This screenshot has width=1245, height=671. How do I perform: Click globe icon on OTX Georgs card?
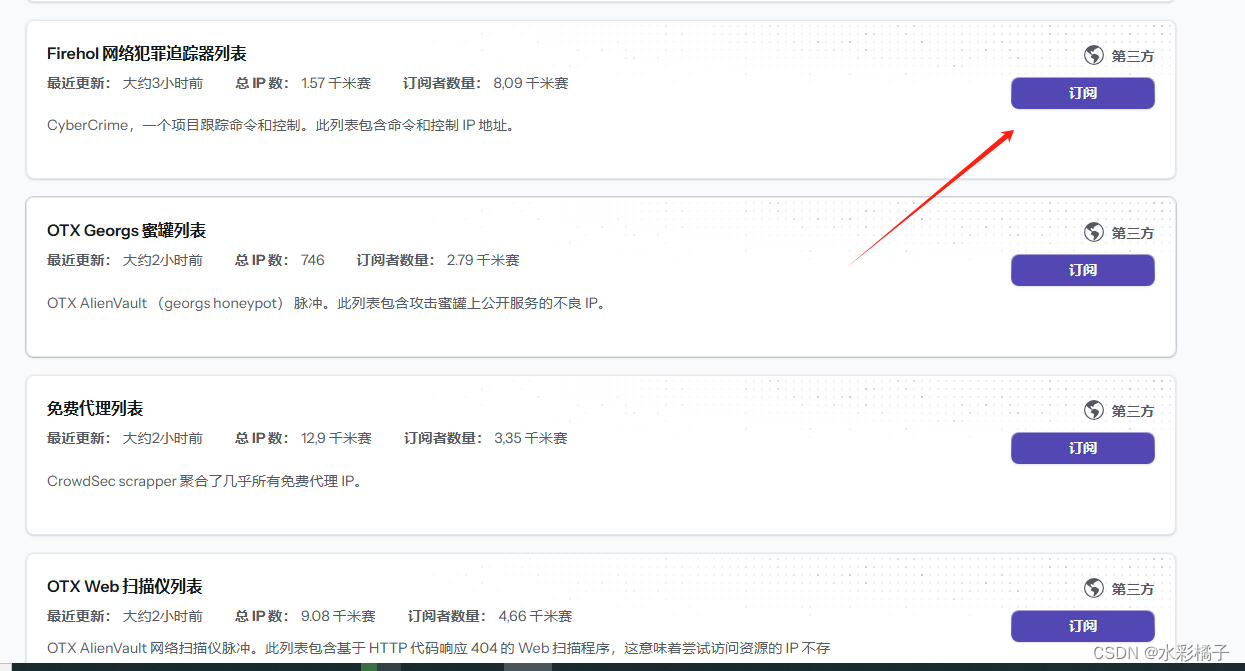tap(1094, 232)
